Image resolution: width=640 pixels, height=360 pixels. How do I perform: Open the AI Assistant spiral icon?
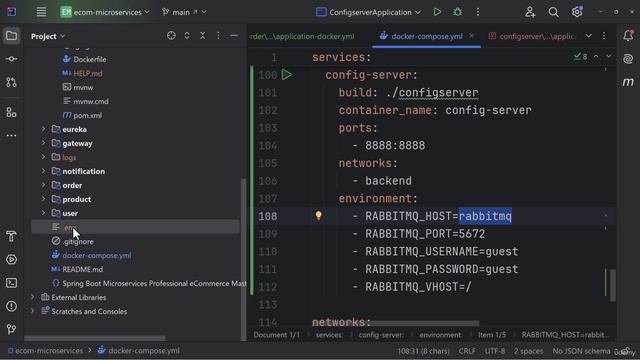point(628,59)
